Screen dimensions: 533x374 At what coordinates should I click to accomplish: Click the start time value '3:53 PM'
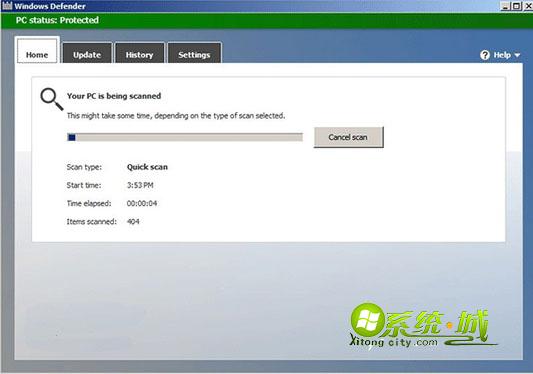point(140,185)
